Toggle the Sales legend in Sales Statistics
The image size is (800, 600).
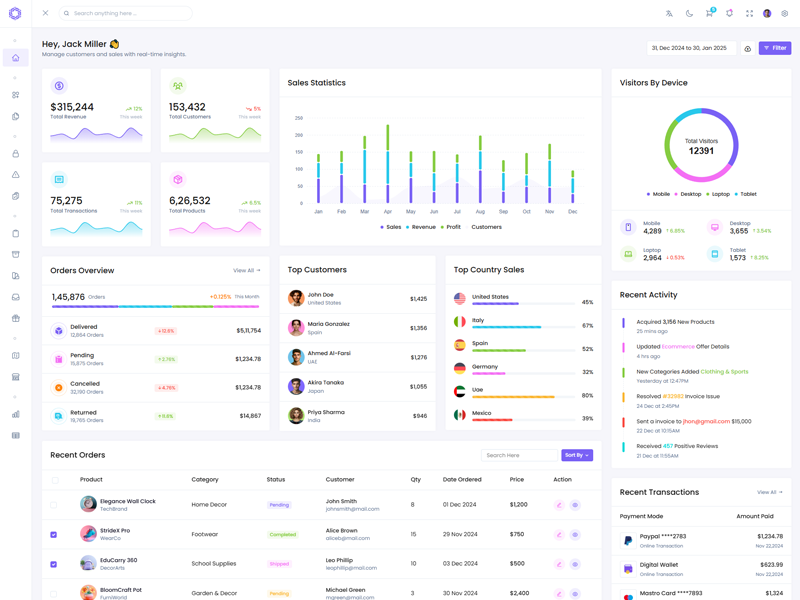tap(391, 227)
